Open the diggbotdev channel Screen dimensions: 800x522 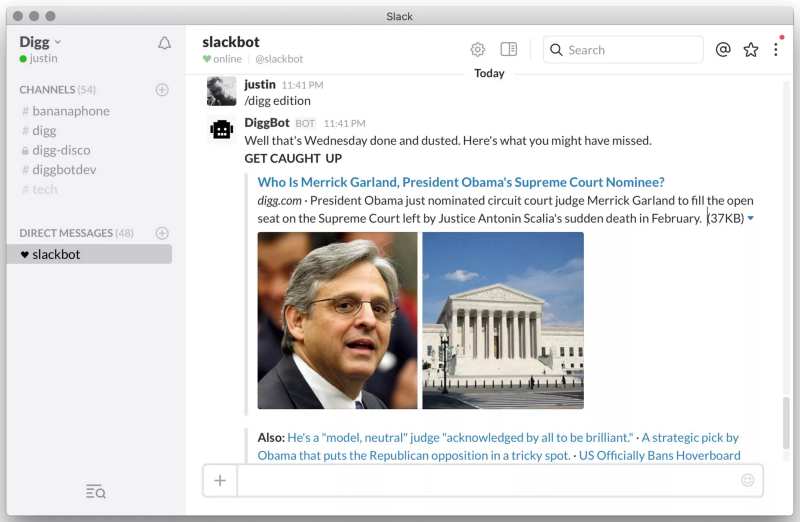[x=59, y=170]
